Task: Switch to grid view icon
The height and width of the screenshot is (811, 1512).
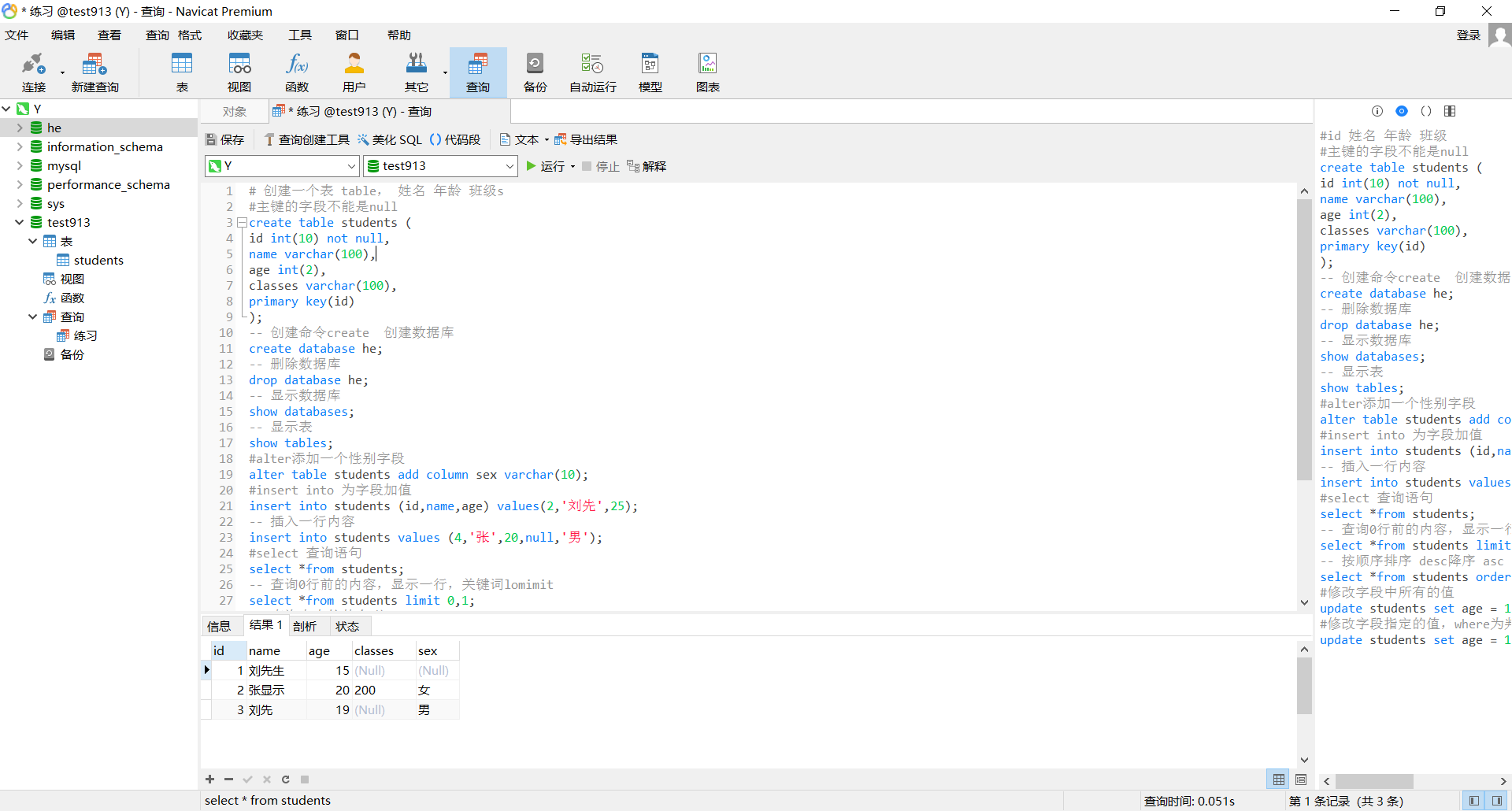Action: pos(1279,779)
